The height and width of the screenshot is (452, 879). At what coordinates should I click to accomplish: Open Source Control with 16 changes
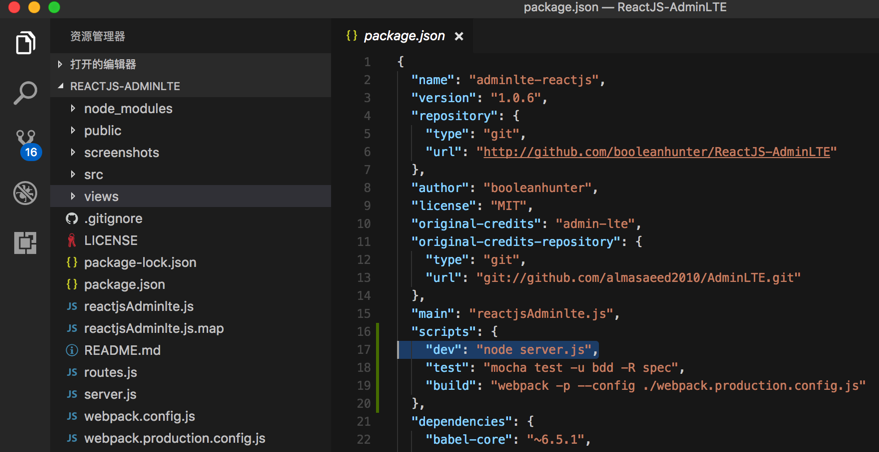[26, 143]
